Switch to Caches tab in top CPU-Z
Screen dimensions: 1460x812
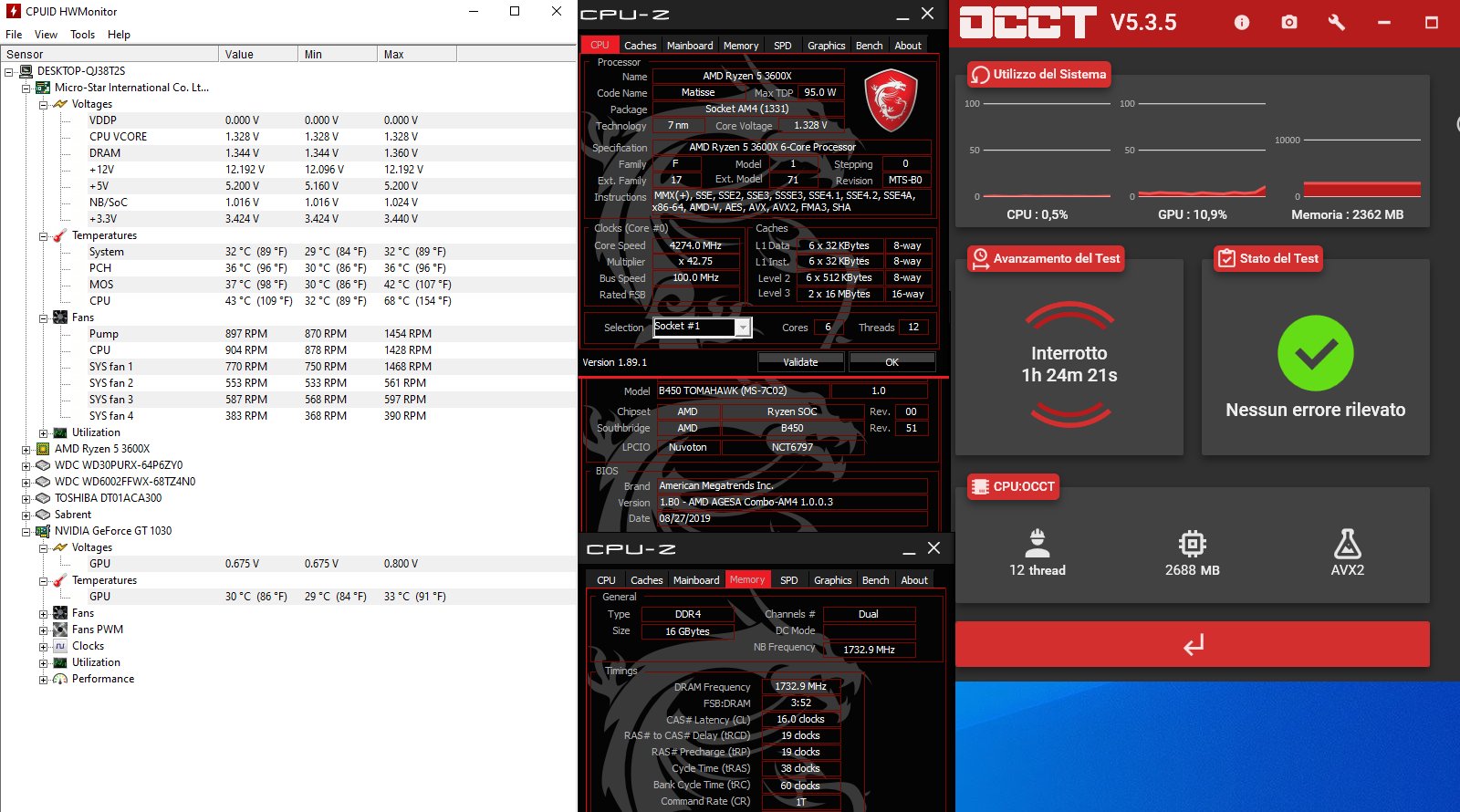640,46
